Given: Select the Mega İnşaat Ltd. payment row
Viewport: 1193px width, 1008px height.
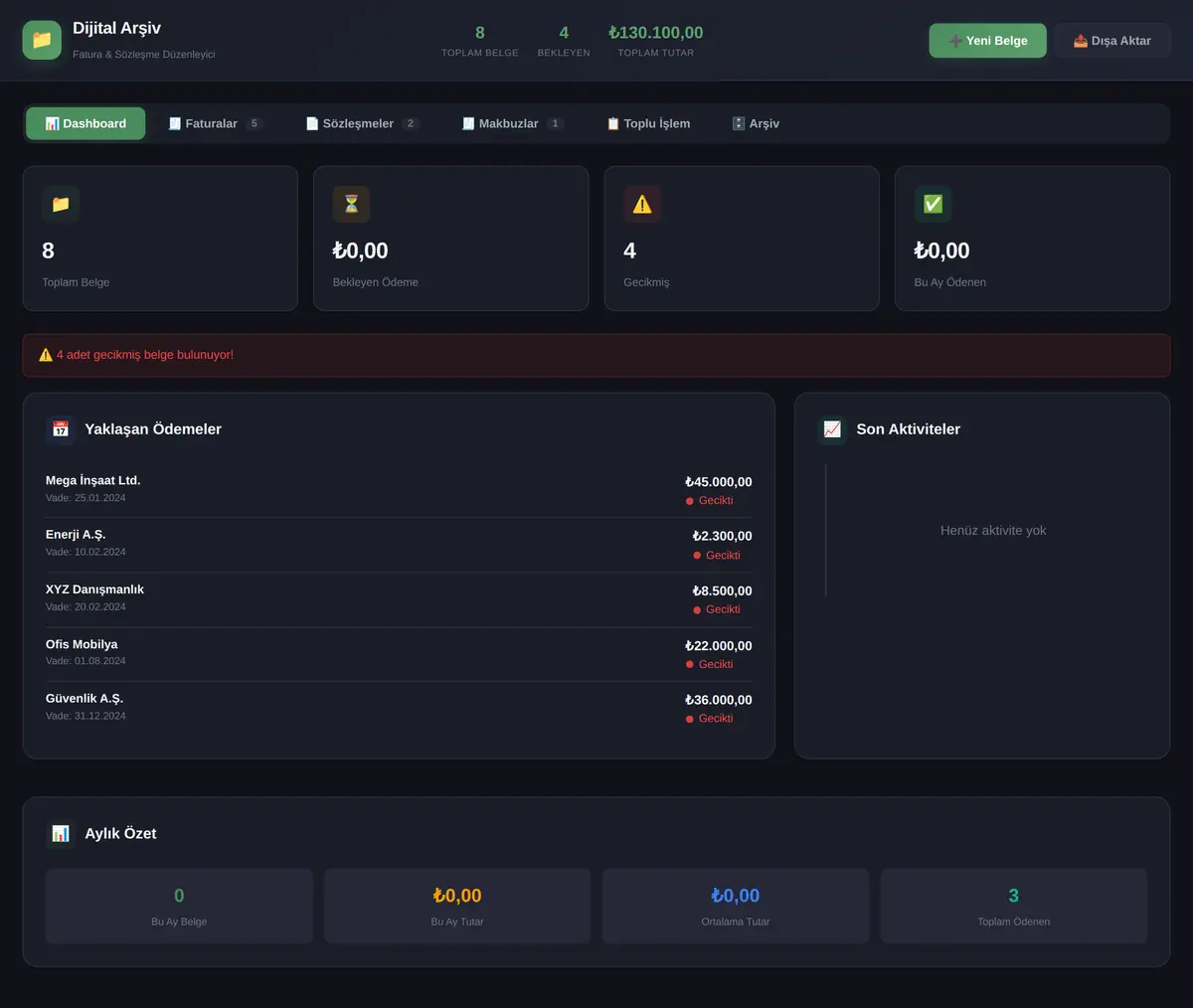Looking at the screenshot, I should [399, 490].
